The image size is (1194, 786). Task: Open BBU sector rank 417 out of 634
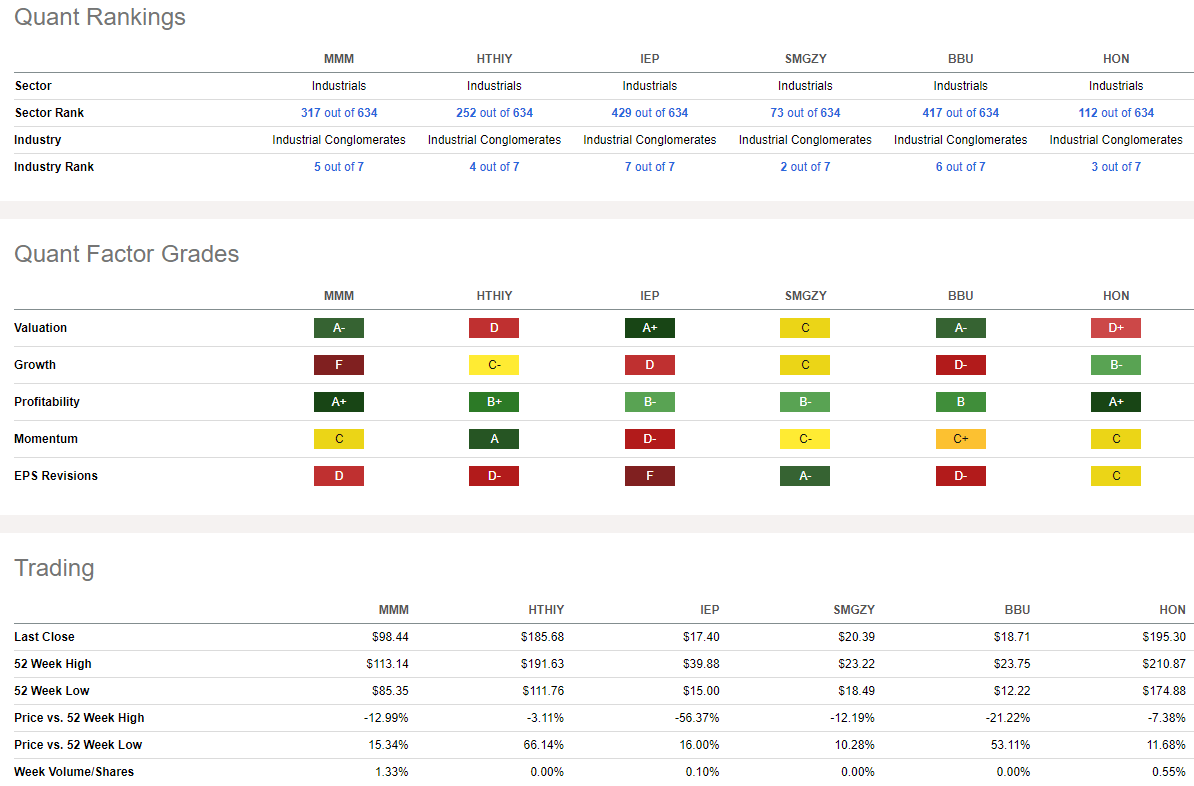click(x=960, y=113)
